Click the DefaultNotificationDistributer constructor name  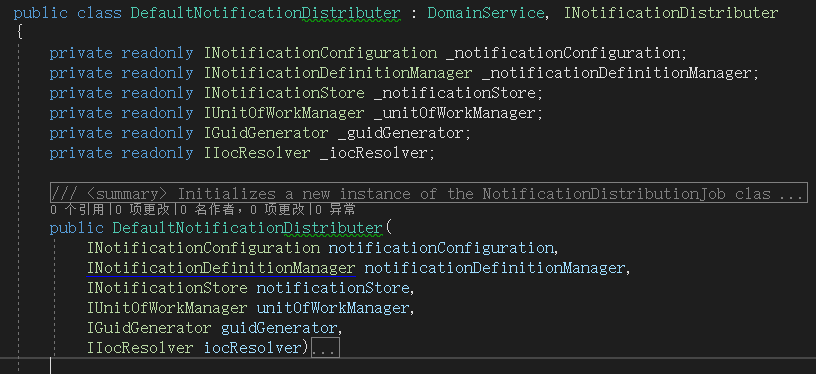coord(247,228)
